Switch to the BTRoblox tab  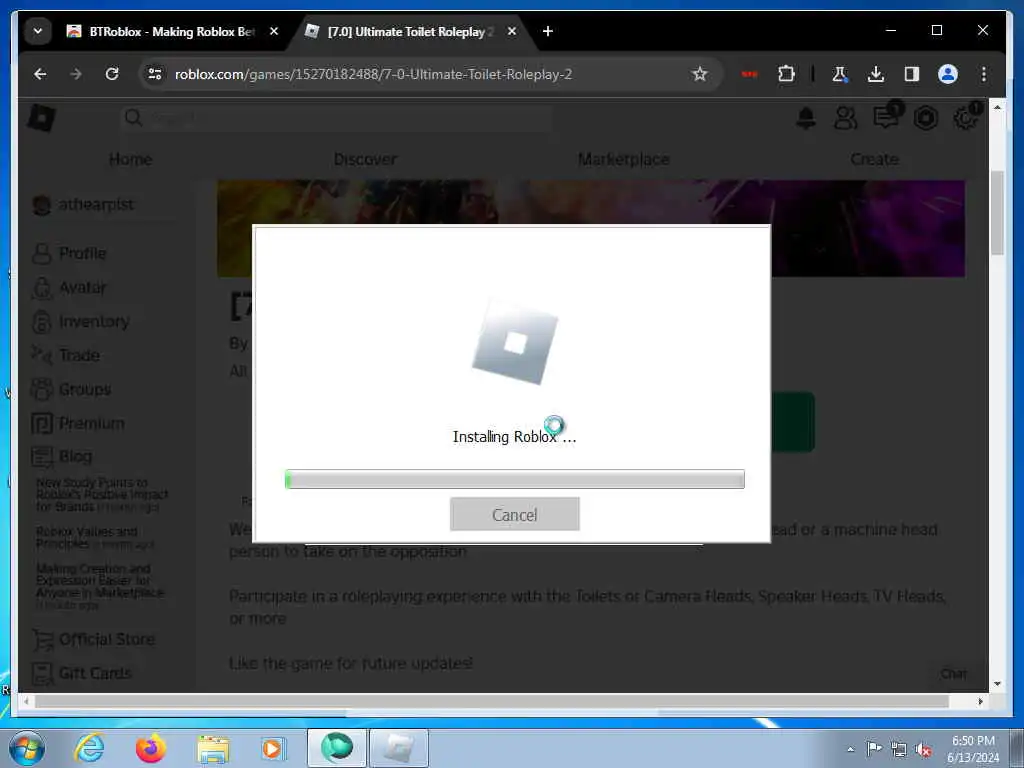click(x=172, y=31)
